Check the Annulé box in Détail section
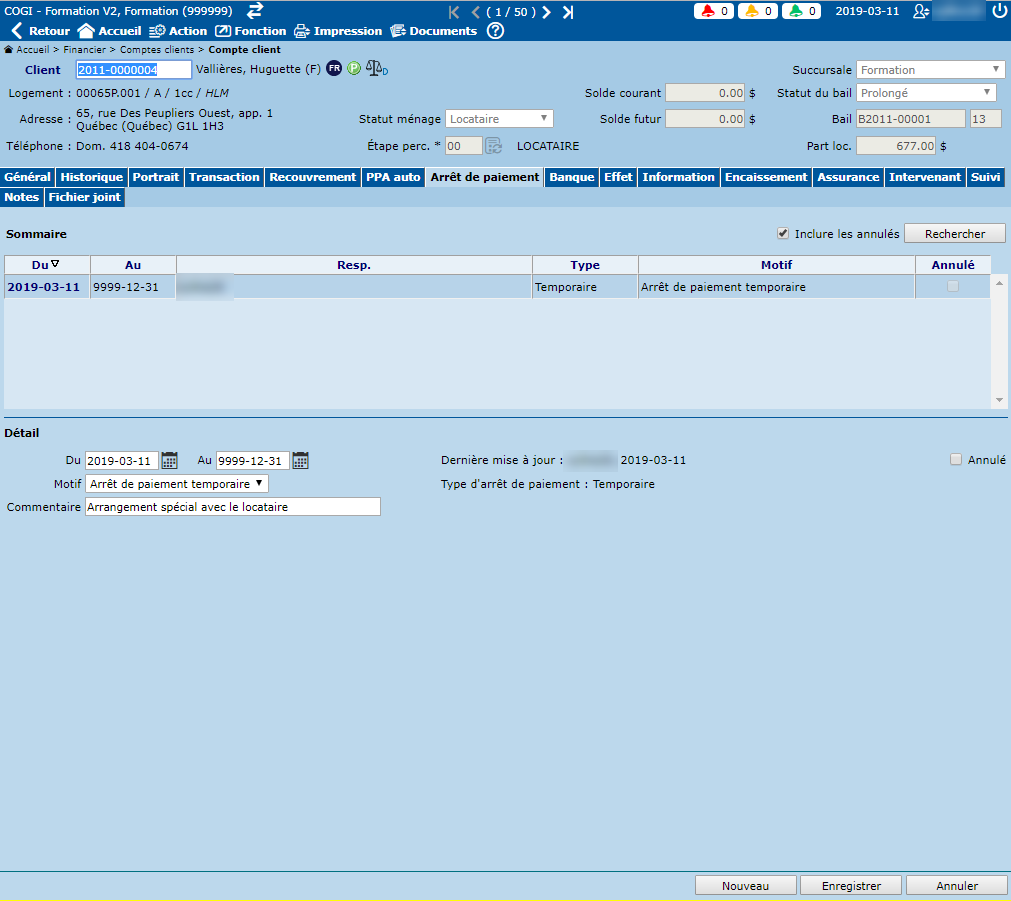The height and width of the screenshot is (901, 1011). coord(956,460)
